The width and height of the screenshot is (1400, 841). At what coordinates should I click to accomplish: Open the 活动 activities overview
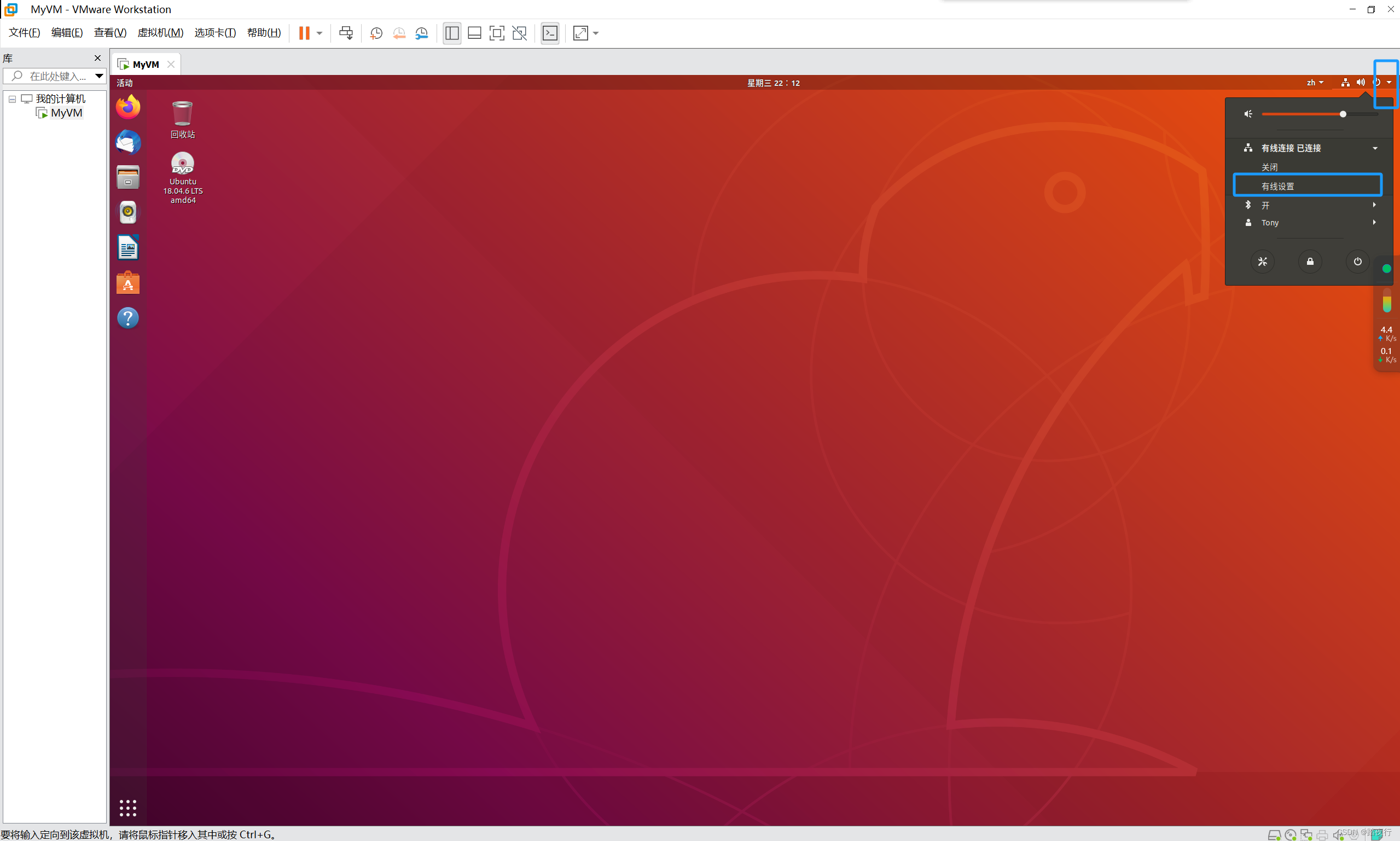(x=125, y=83)
